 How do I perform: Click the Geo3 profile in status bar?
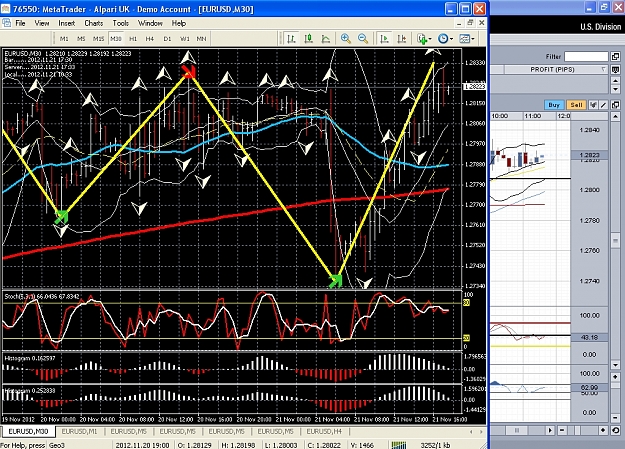pyautogui.click(x=57, y=445)
